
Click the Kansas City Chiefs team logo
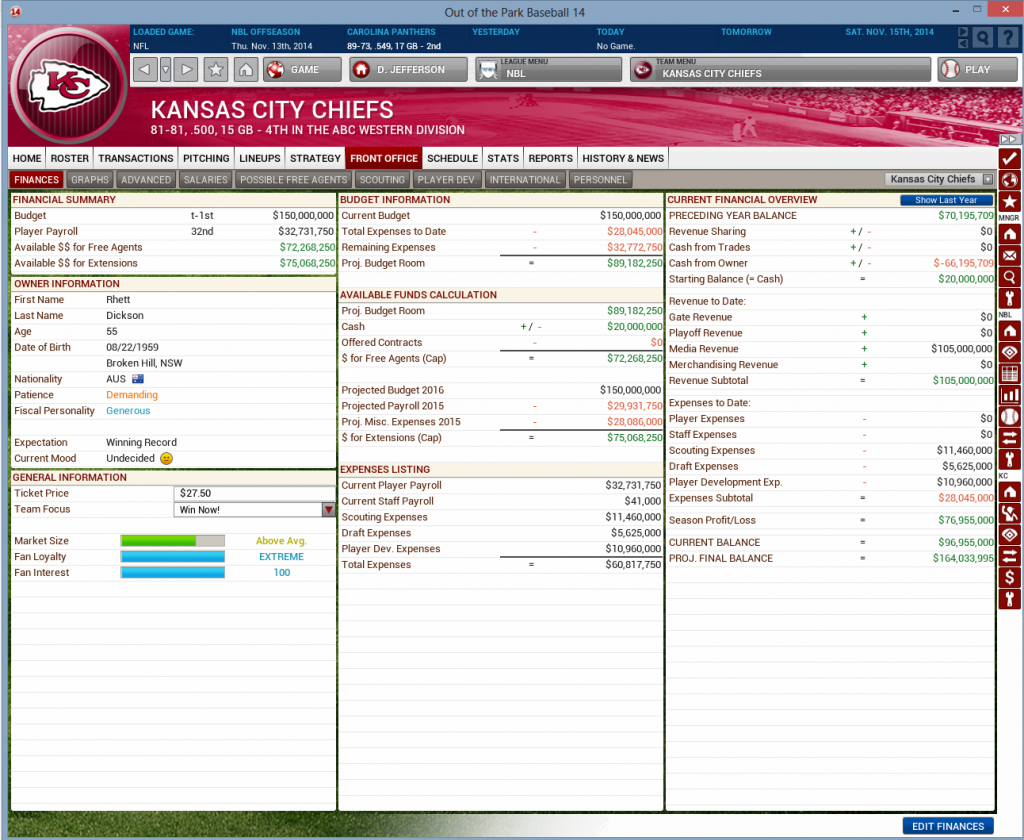coord(69,84)
